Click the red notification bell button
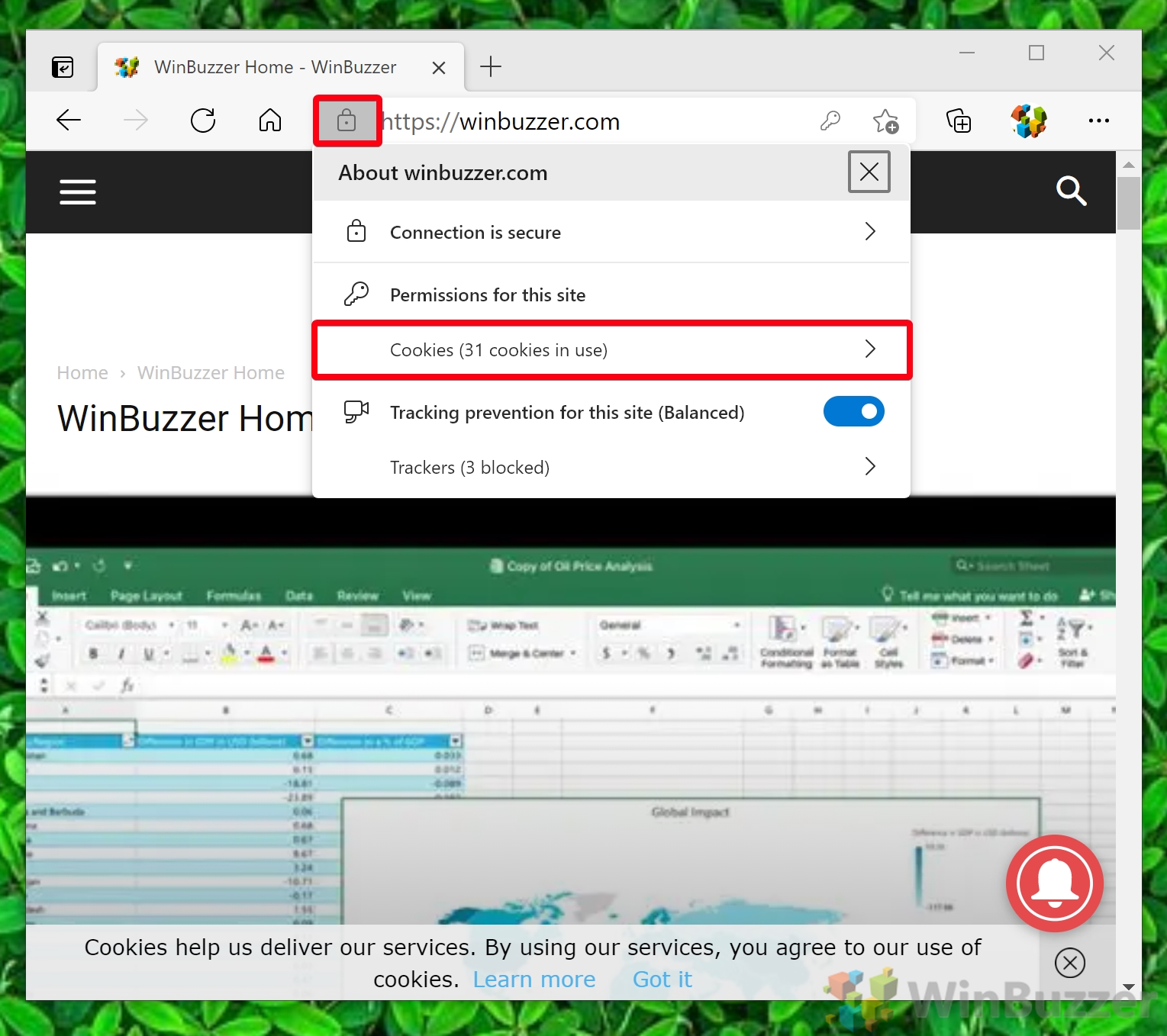The width and height of the screenshot is (1167, 1036). pos(1055,883)
